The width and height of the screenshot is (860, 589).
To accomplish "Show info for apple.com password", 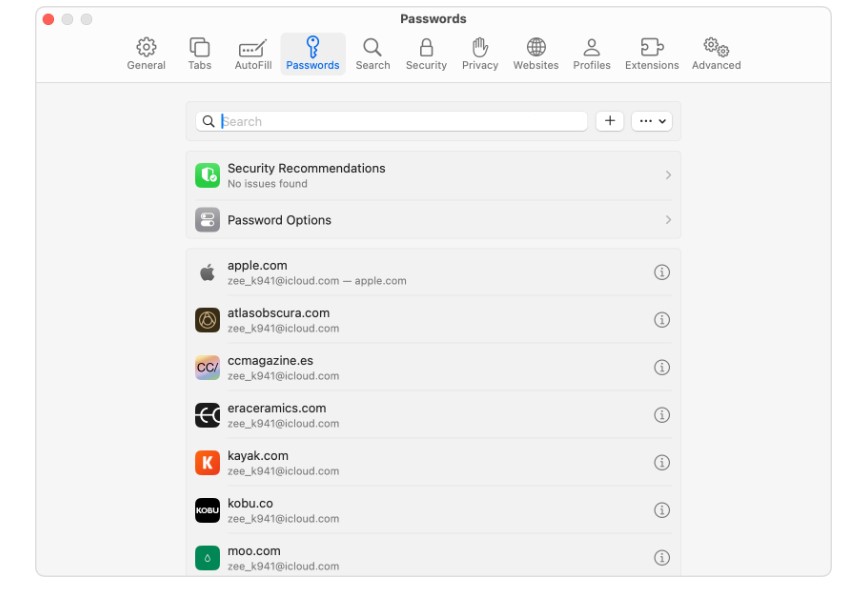I will (661, 273).
